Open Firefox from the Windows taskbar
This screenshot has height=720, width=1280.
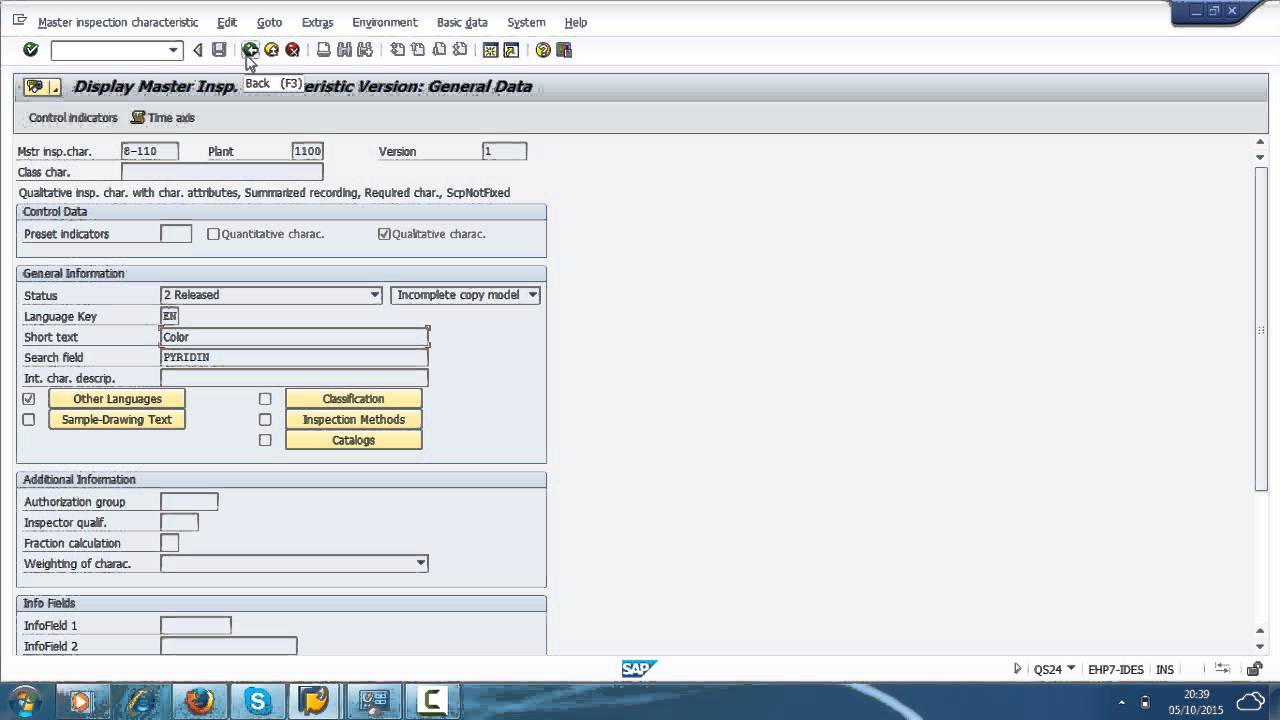[x=200, y=701]
